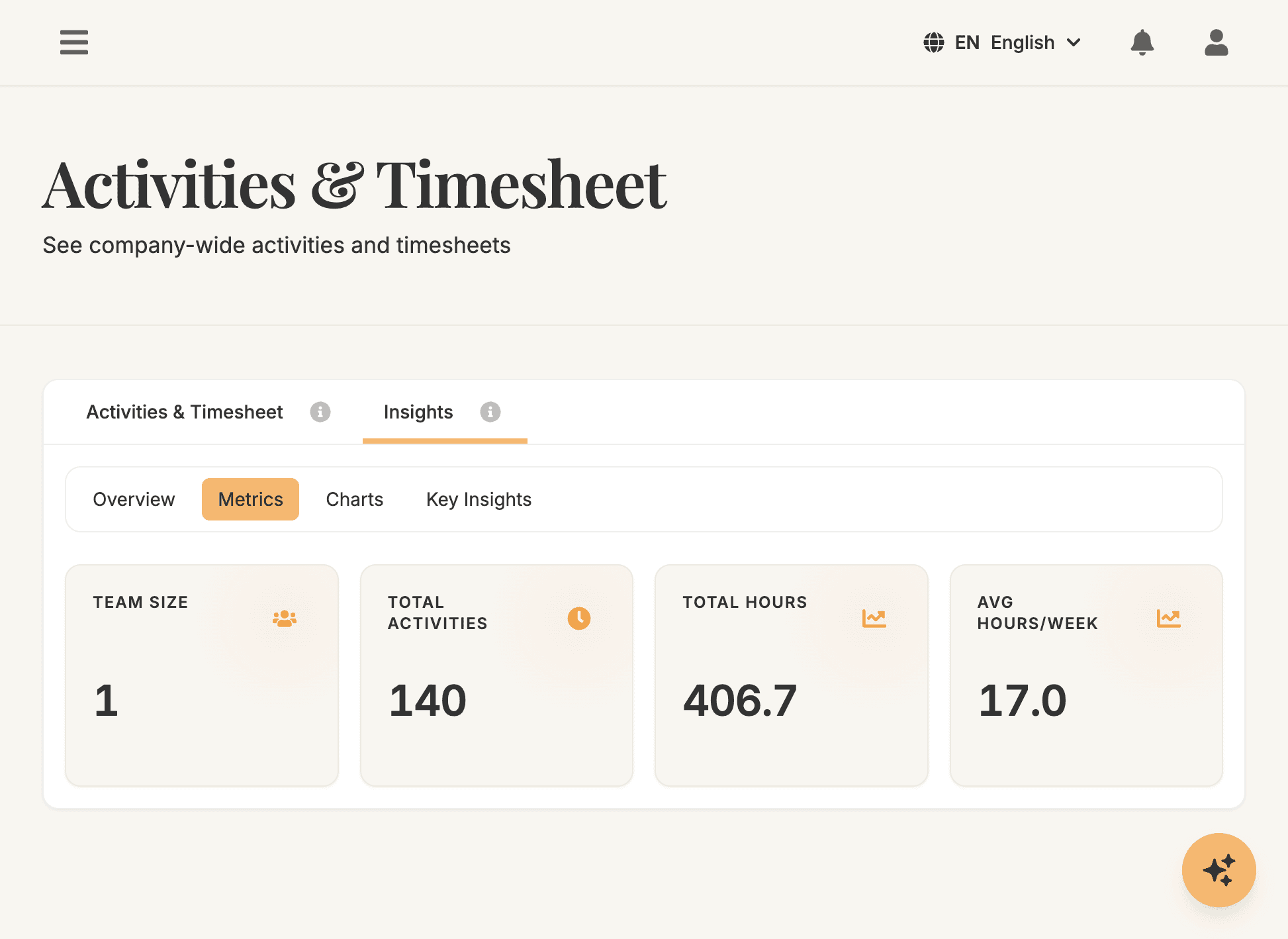Click the Total Hours metric card
1288x939 pixels.
coord(791,675)
